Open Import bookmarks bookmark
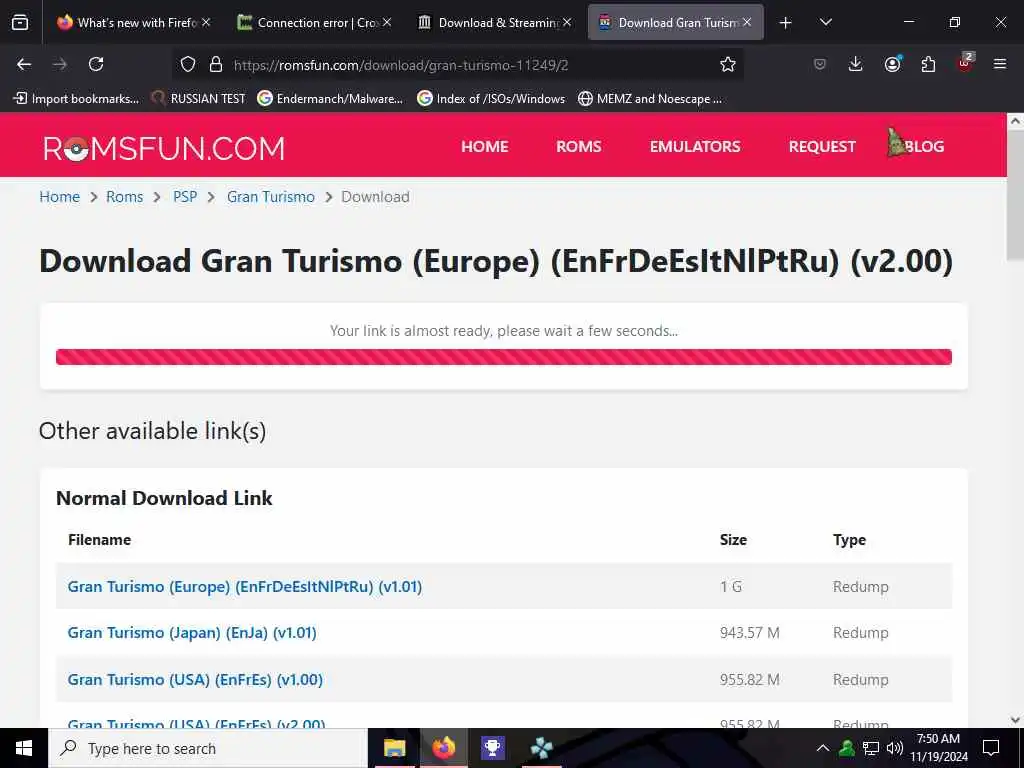This screenshot has width=1024, height=768. pos(76,99)
